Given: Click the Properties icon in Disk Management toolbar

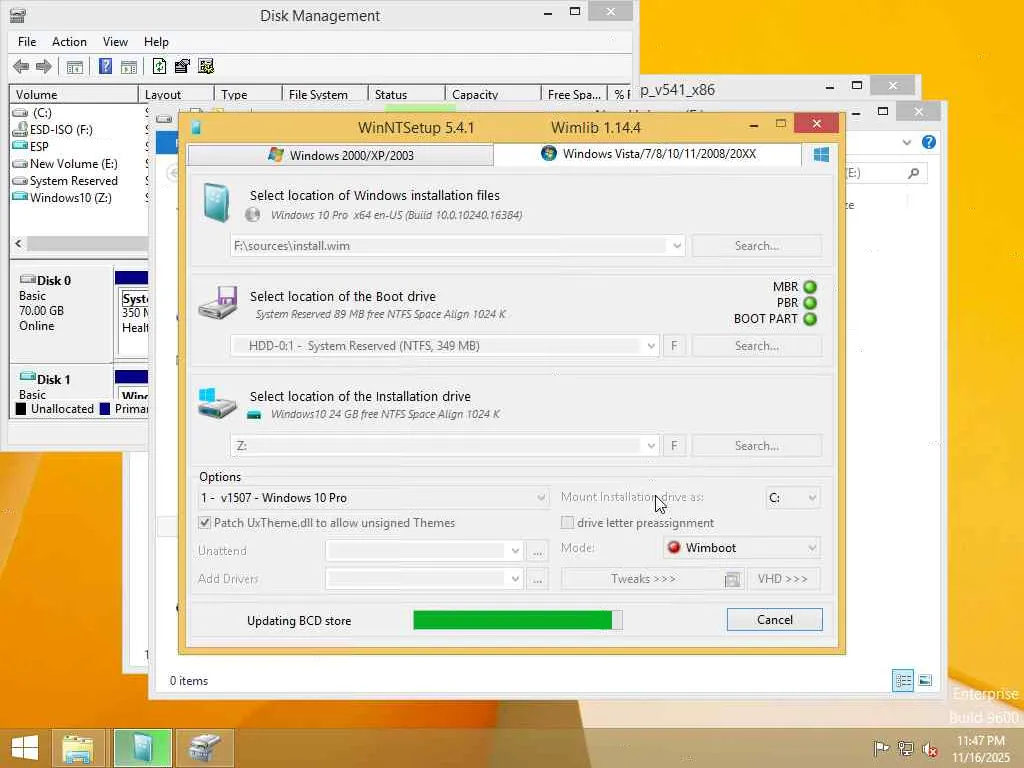Looking at the screenshot, I should pyautogui.click(x=182, y=66).
